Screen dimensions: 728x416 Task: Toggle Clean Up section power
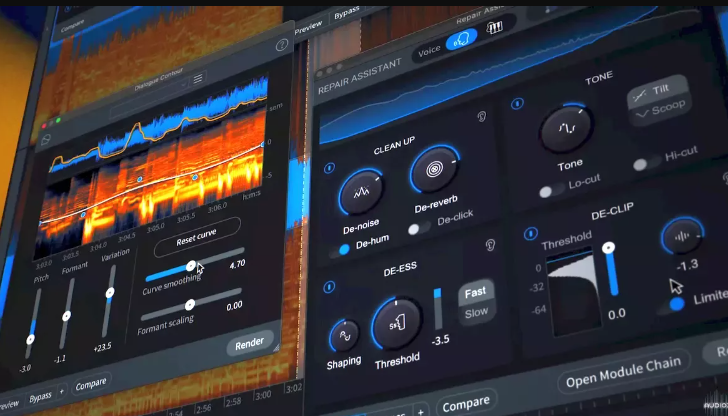click(x=330, y=168)
